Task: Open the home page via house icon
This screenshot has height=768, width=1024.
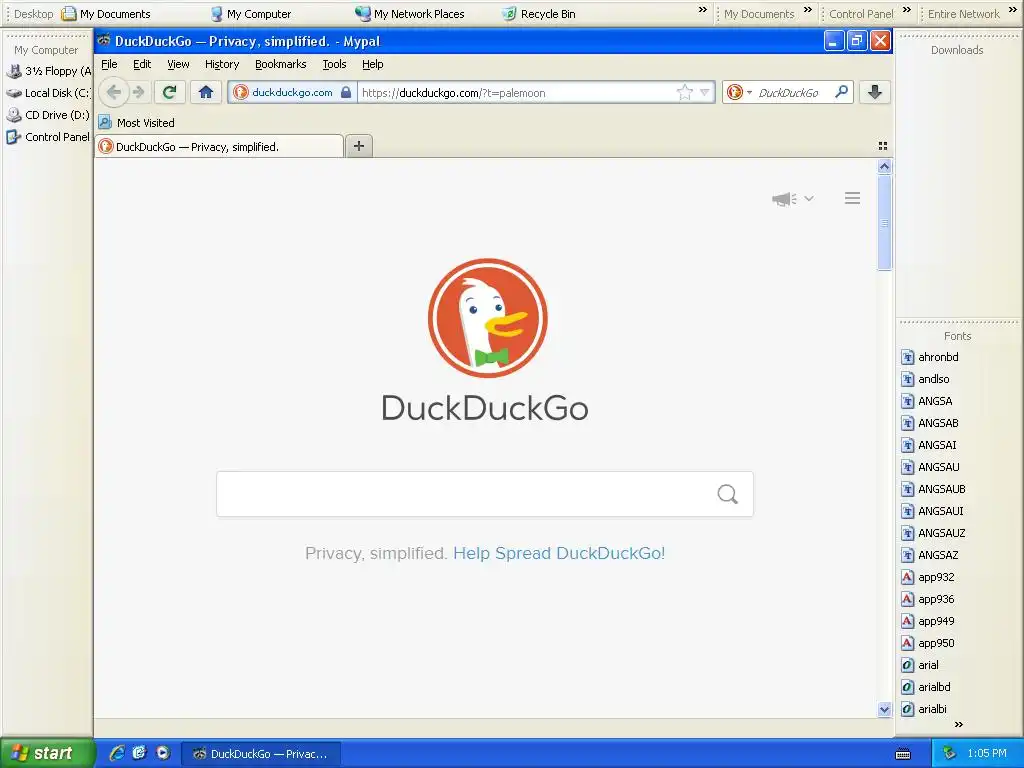Action: pyautogui.click(x=206, y=92)
